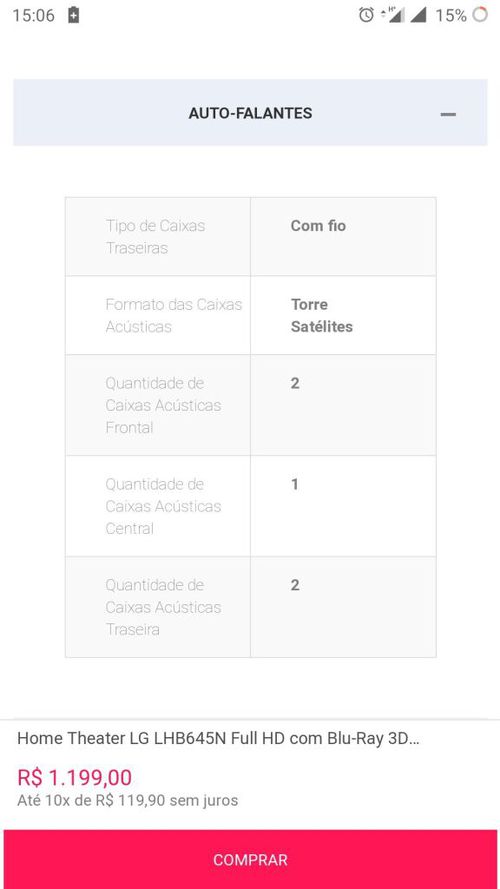Image resolution: width=500 pixels, height=889 pixels.
Task: Tap the battery ring indicator icon
Action: tap(480, 15)
